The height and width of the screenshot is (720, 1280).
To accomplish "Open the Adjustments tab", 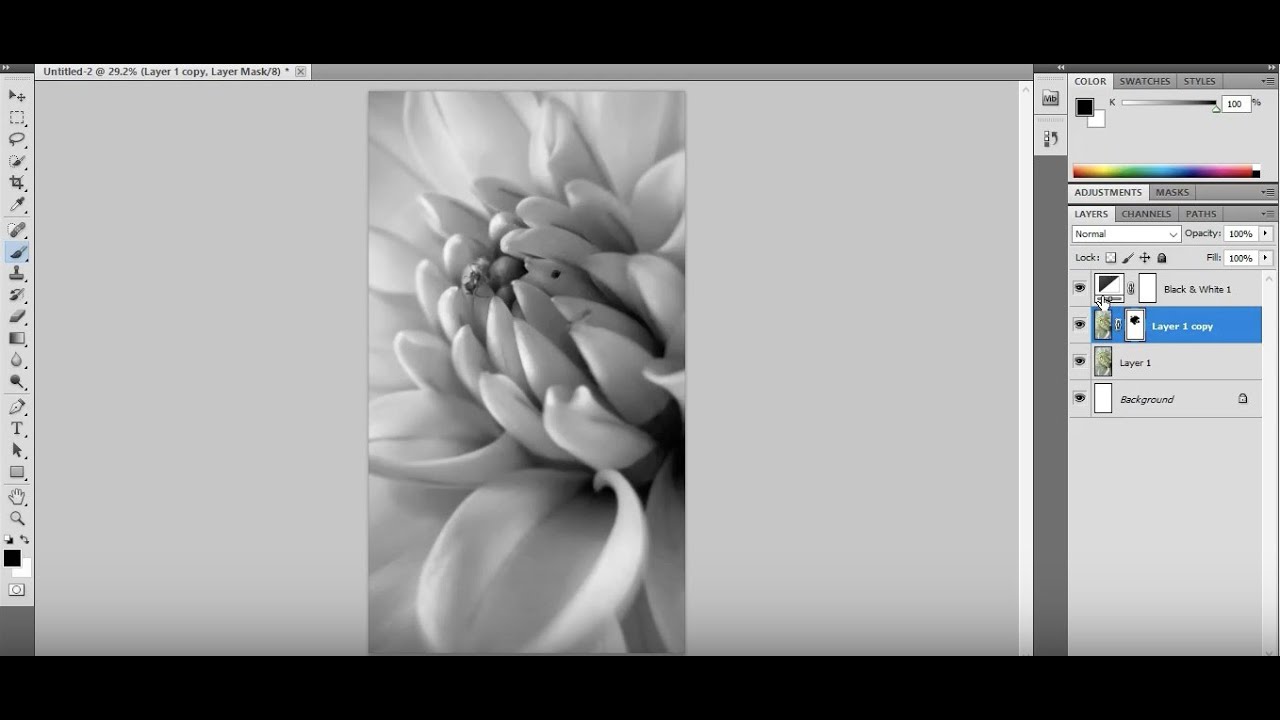I will click(1108, 192).
